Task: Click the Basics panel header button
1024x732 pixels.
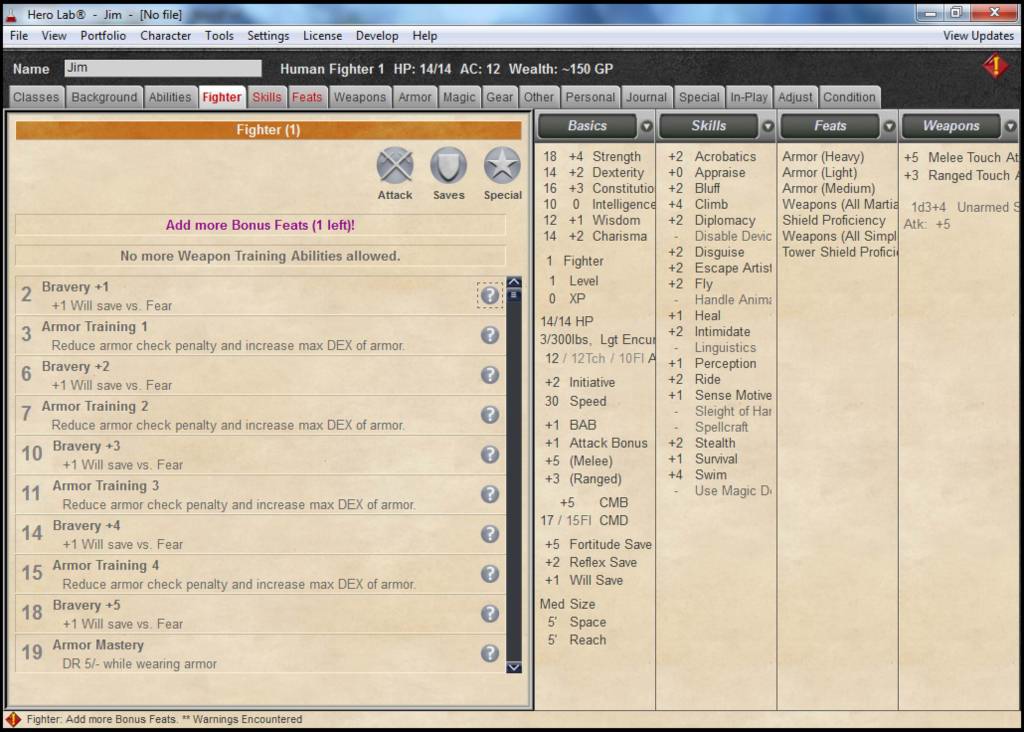Action: point(586,126)
